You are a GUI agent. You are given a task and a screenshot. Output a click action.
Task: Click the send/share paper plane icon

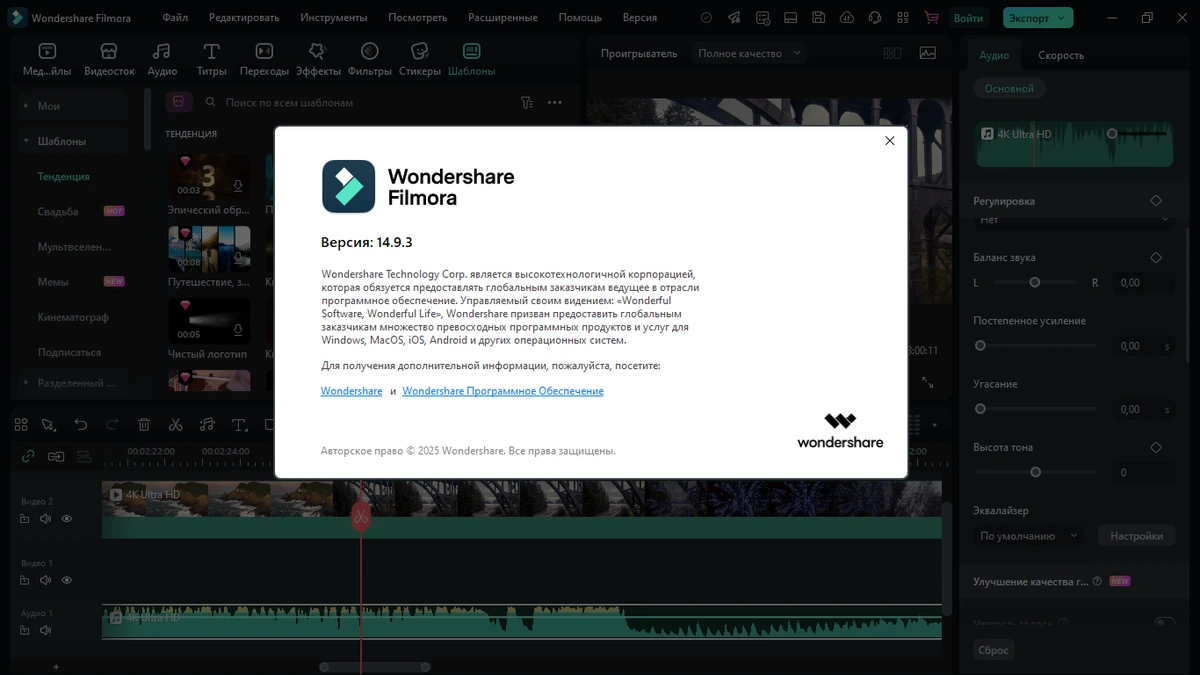pyautogui.click(x=735, y=18)
